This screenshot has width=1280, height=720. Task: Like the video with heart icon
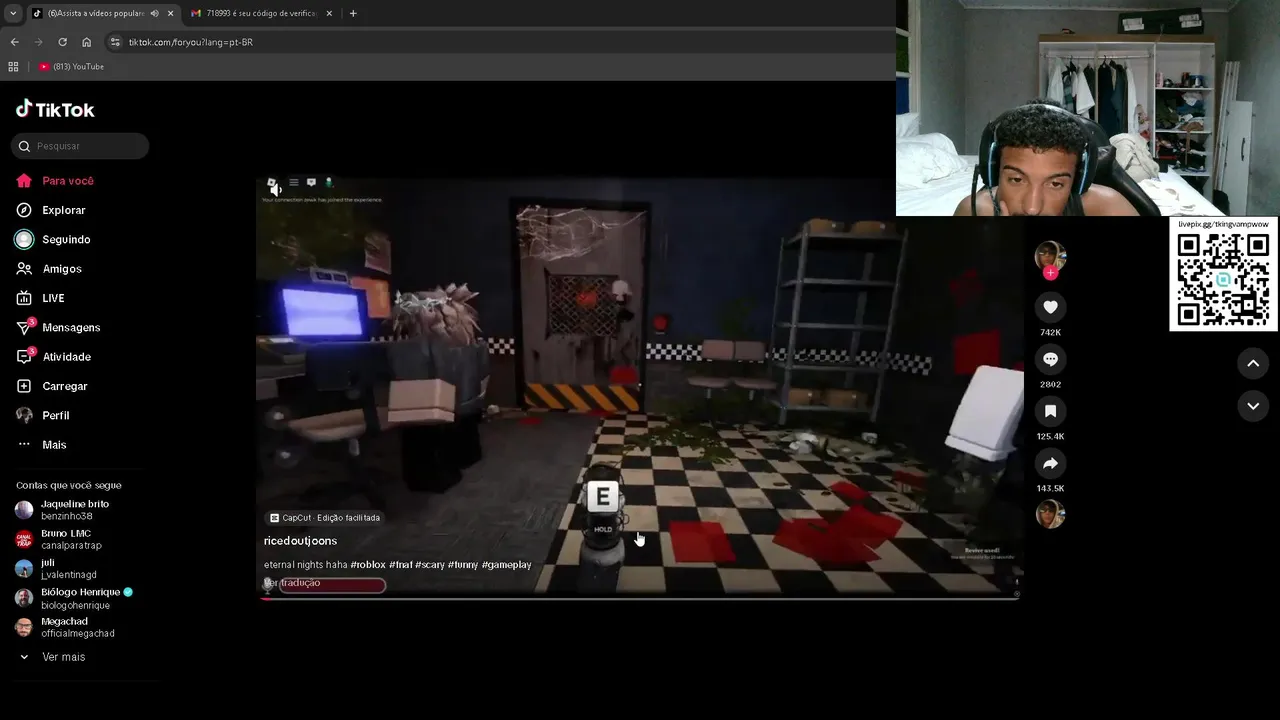[1050, 307]
